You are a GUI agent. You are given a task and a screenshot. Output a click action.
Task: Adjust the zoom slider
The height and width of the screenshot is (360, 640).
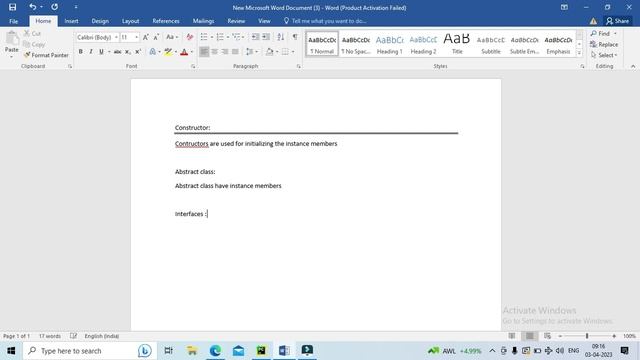point(587,336)
